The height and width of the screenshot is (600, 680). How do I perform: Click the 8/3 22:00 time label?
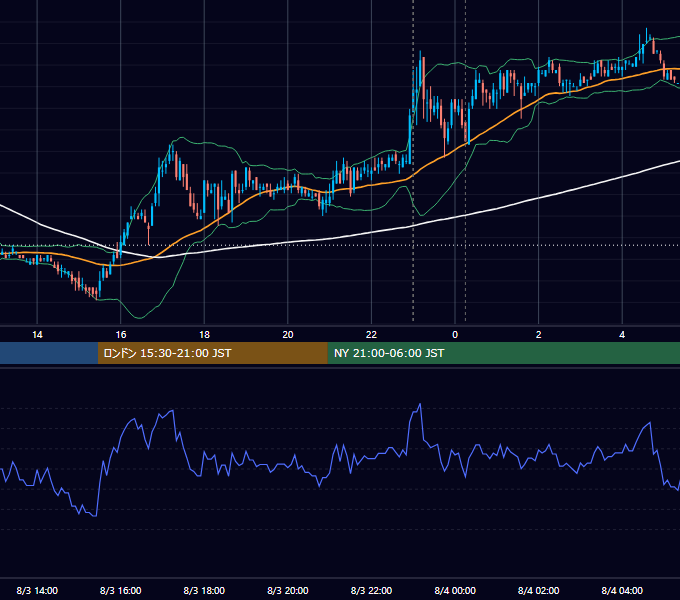371,590
